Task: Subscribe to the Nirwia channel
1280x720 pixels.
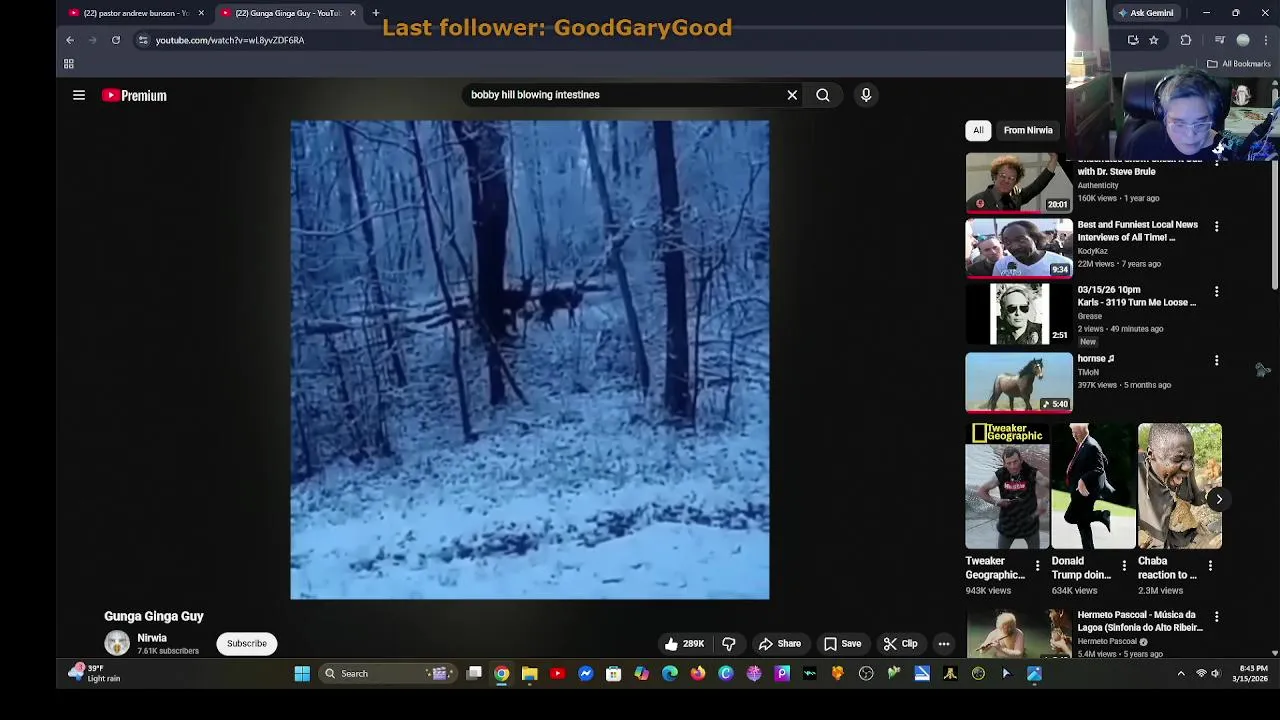Action: pos(246,644)
